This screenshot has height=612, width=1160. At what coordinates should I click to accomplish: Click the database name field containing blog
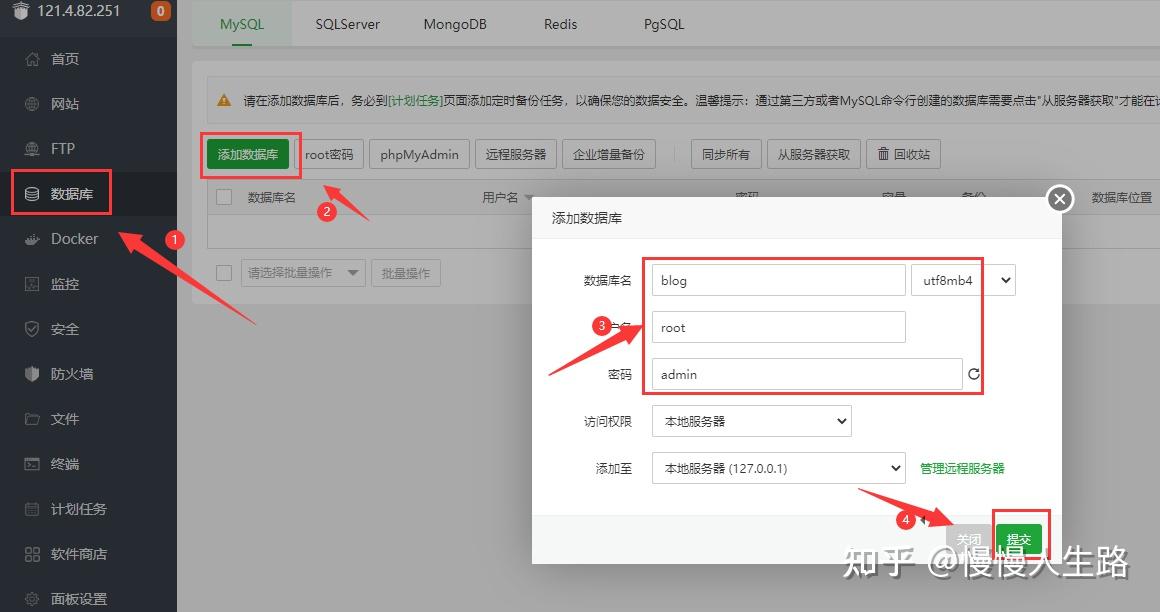(x=778, y=280)
